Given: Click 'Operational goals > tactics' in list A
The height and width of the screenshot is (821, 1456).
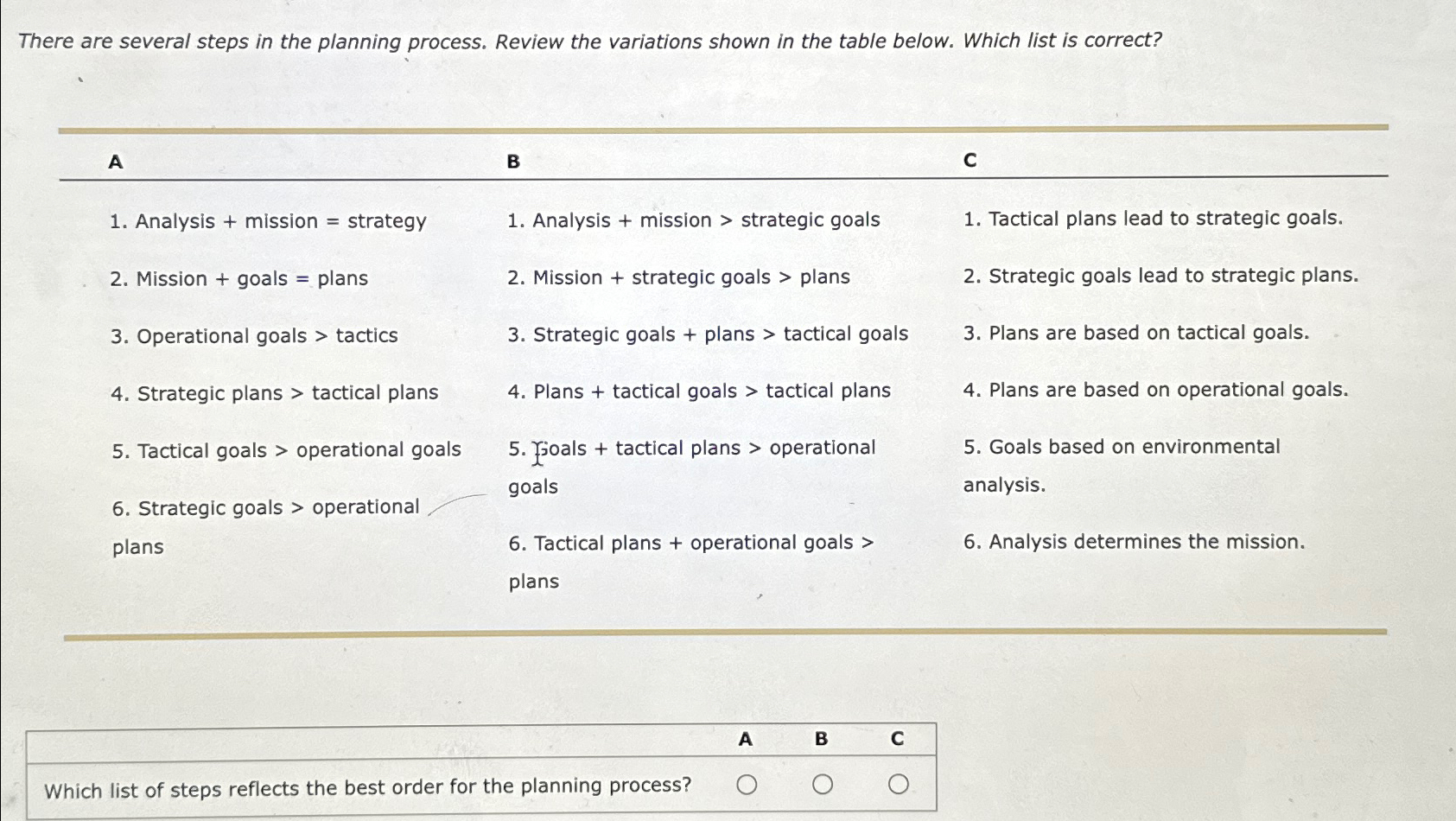Looking at the screenshot, I should [x=254, y=336].
